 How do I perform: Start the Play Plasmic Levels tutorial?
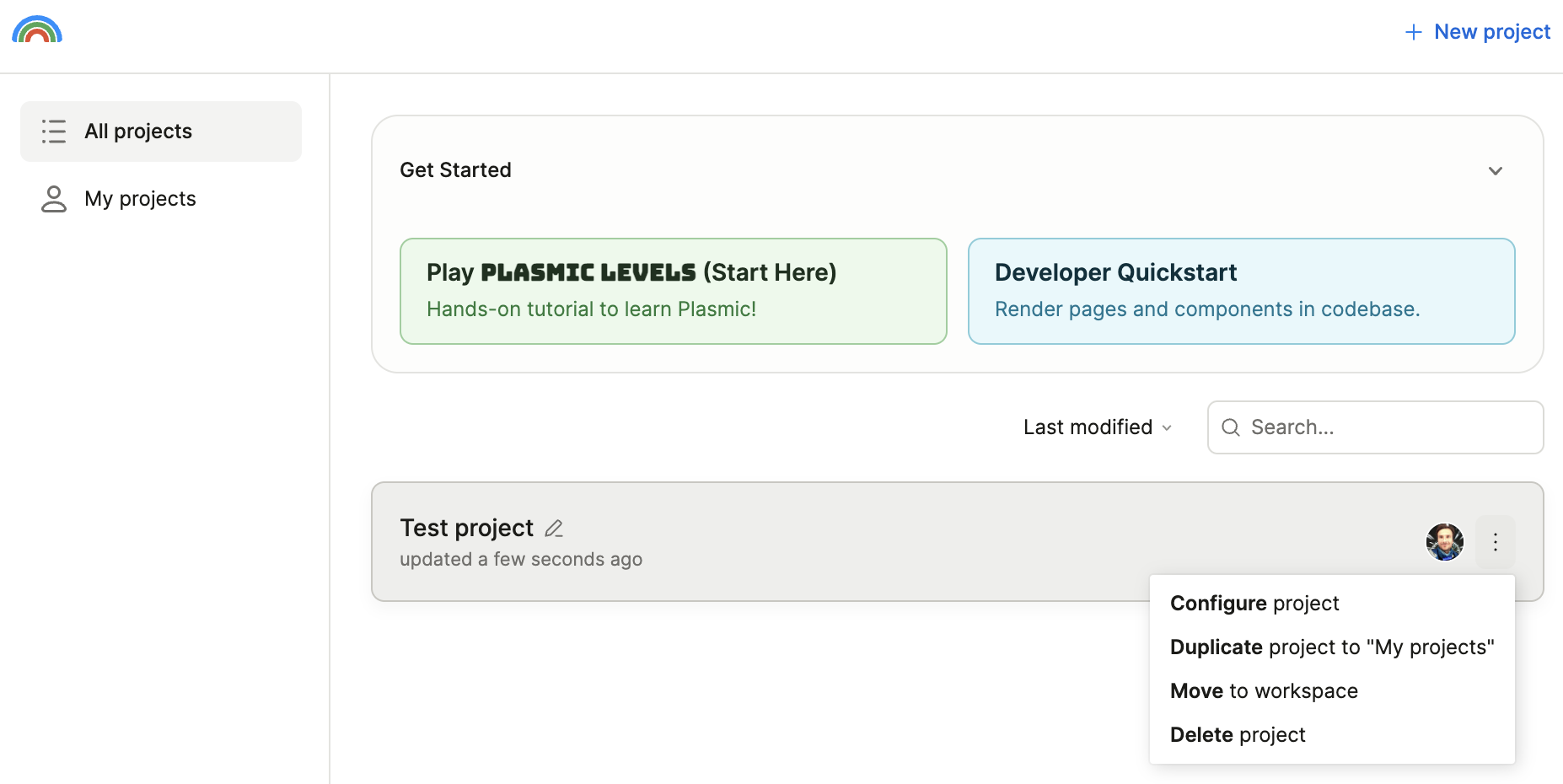pos(673,291)
